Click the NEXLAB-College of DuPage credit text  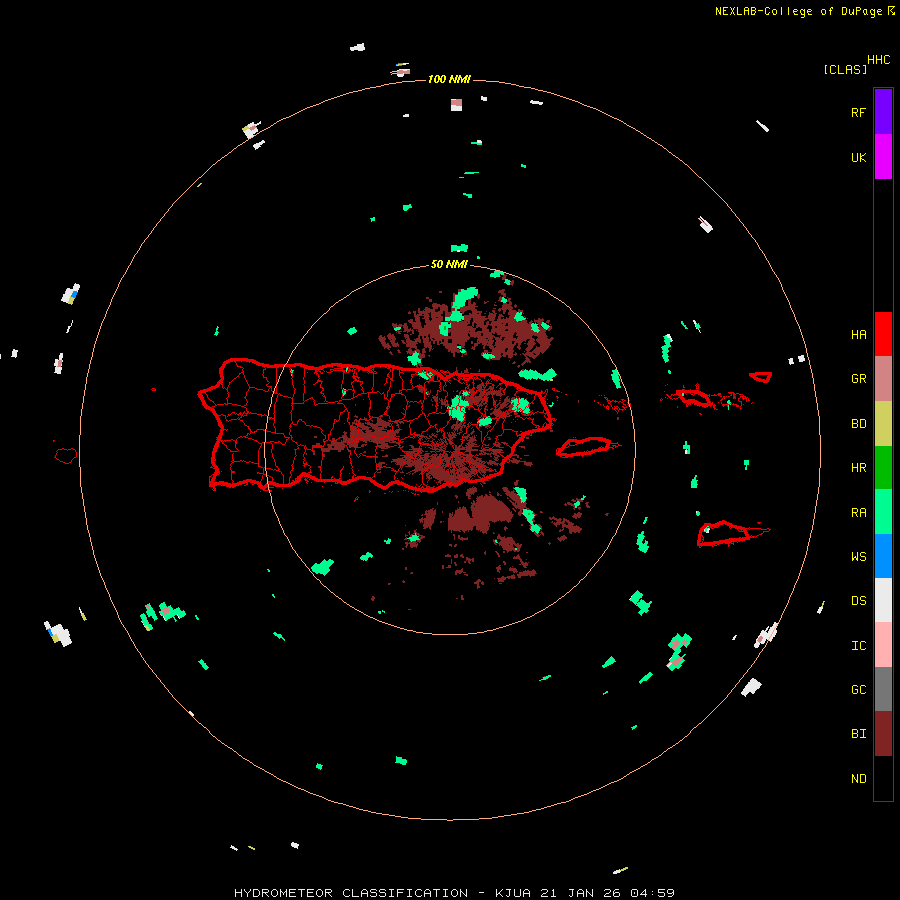point(798,11)
